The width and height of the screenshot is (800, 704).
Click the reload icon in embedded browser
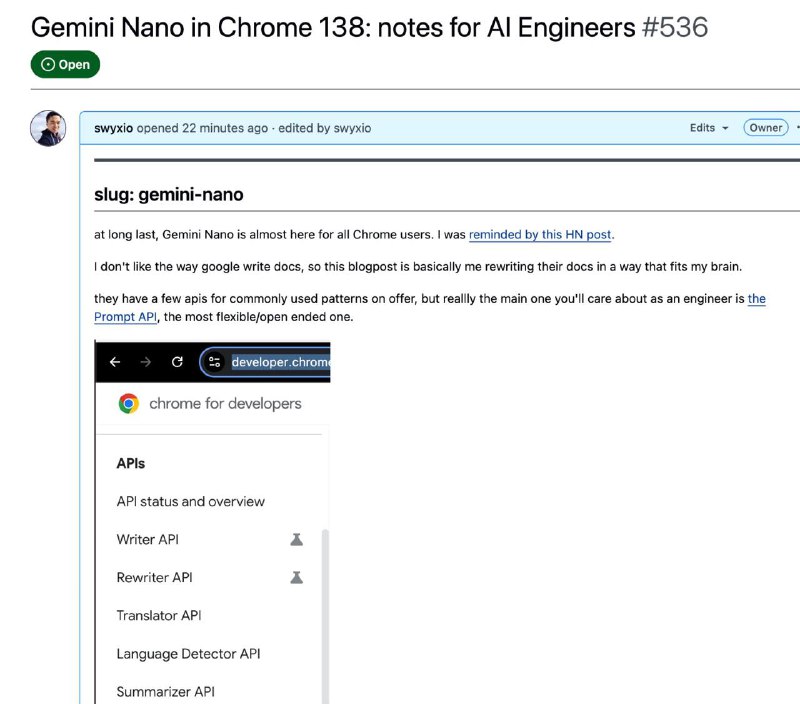pos(177,362)
